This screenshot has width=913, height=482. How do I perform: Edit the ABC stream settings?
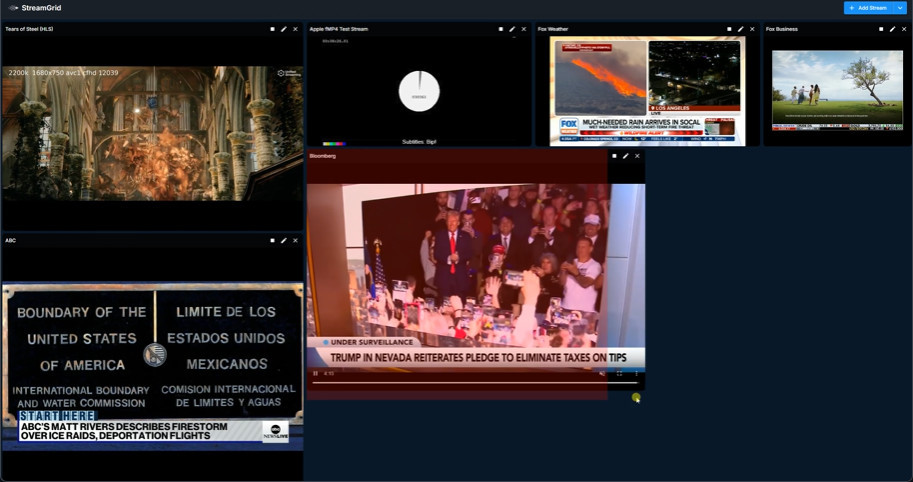pyautogui.click(x=284, y=240)
